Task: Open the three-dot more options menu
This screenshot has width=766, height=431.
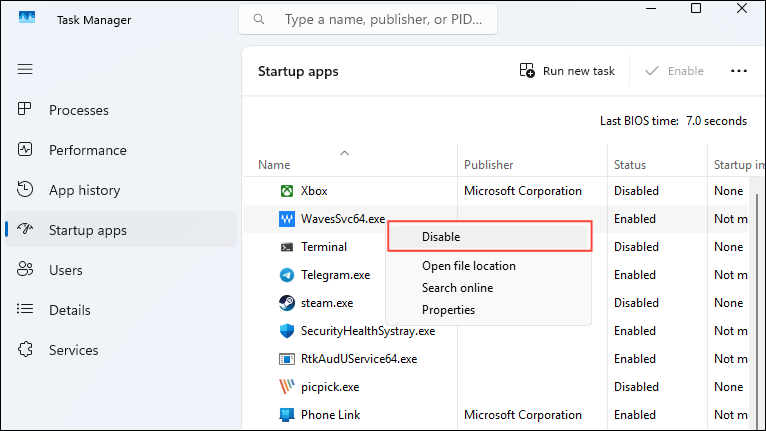Action: coord(739,71)
